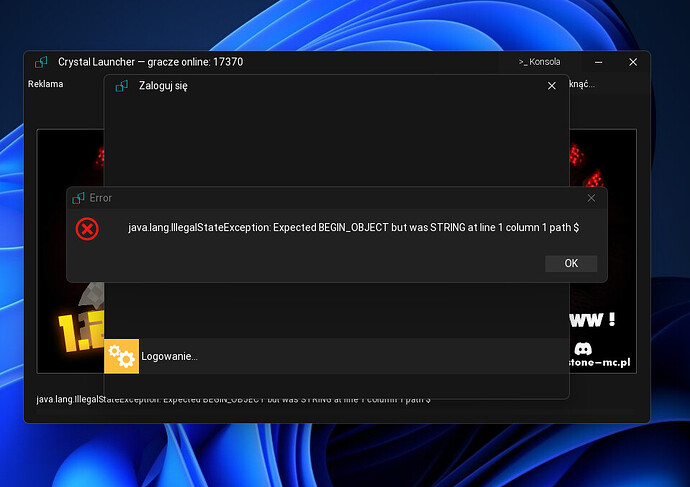Click the Logowanie... status text
This screenshot has width=690, height=487.
(169, 356)
